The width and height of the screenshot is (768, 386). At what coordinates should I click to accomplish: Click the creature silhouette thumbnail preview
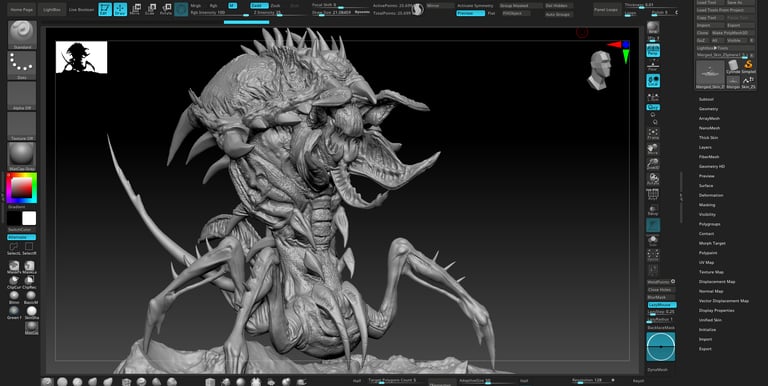coord(81,57)
